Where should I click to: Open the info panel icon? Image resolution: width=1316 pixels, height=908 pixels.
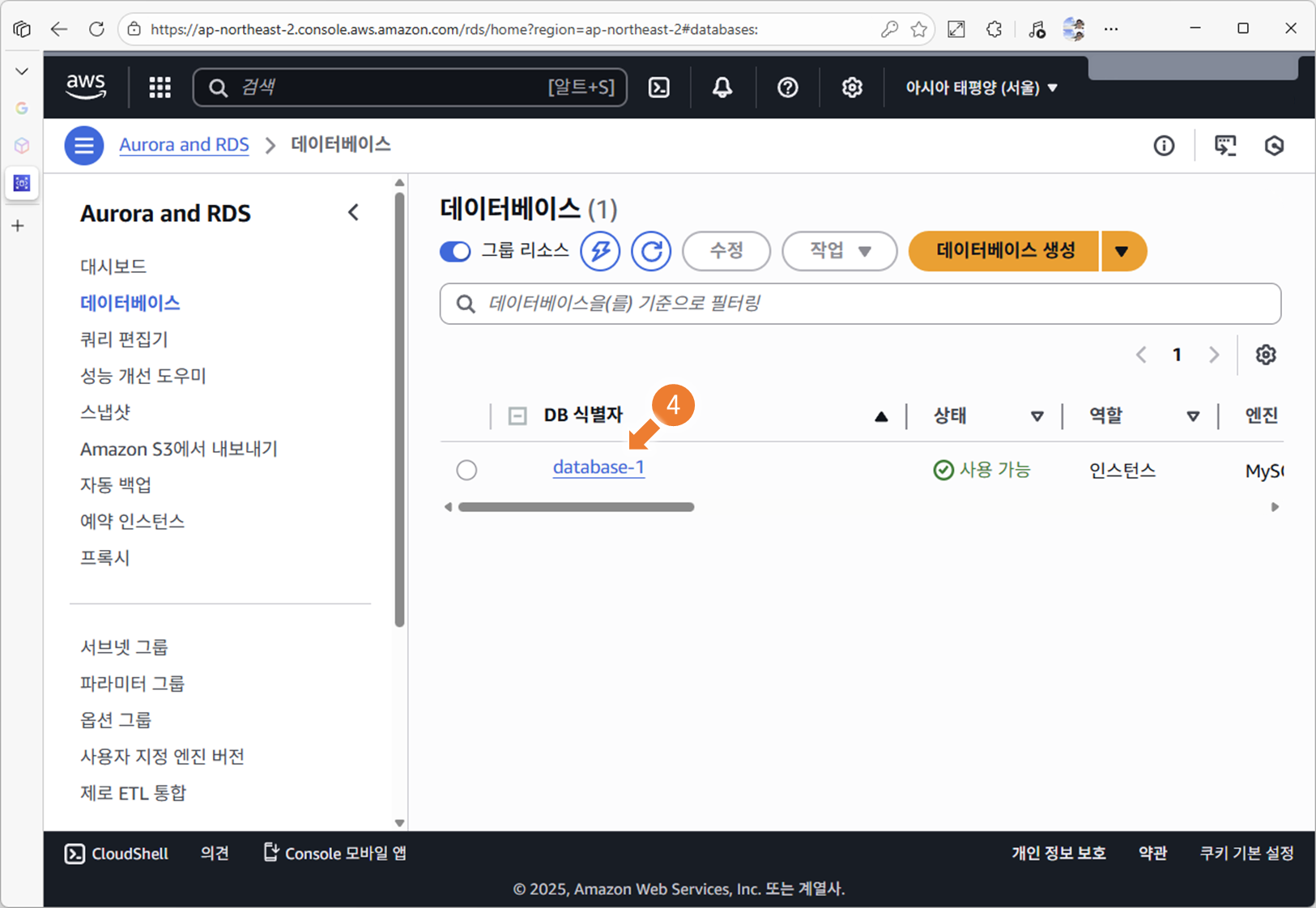point(1164,146)
